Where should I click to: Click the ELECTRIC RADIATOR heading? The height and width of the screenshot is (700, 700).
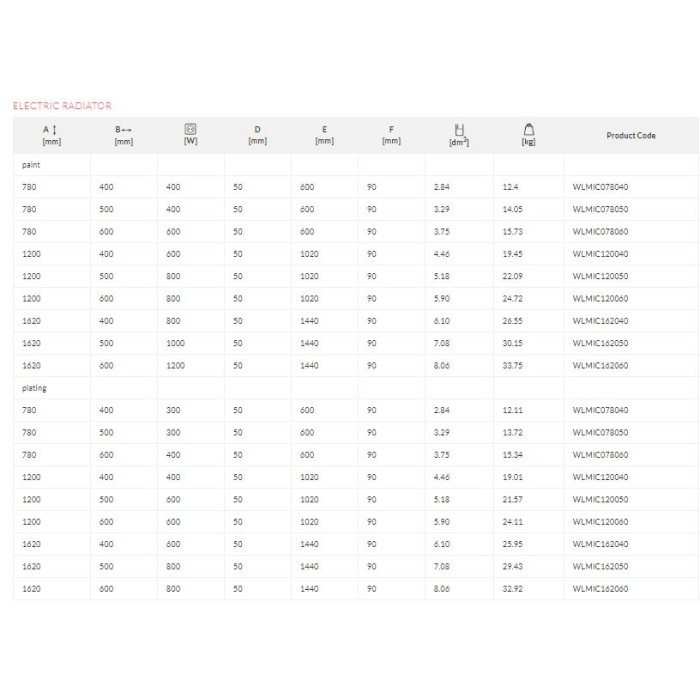[62, 106]
